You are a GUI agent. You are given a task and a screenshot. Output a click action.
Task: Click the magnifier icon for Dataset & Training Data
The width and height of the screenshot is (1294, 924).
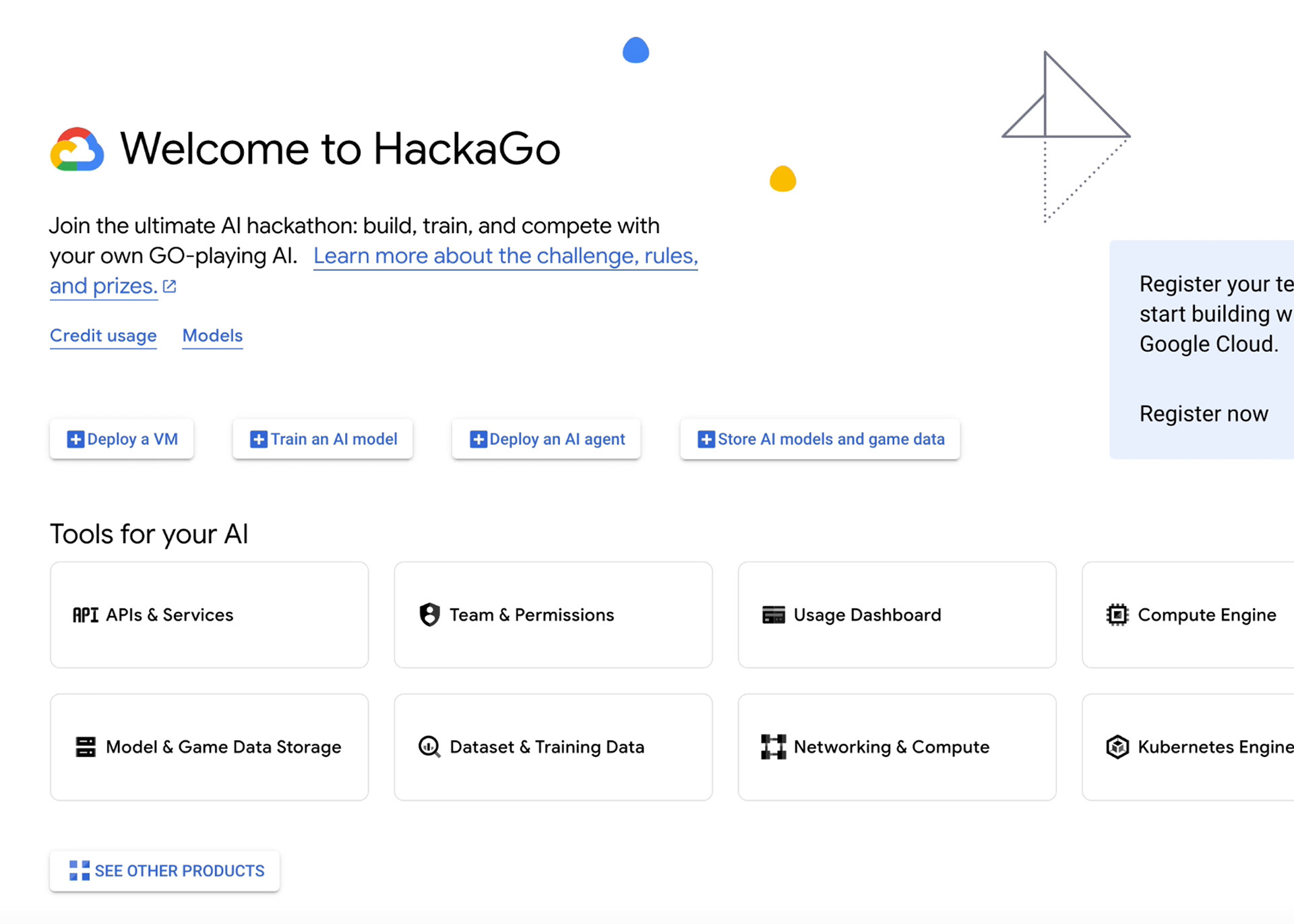click(x=429, y=747)
